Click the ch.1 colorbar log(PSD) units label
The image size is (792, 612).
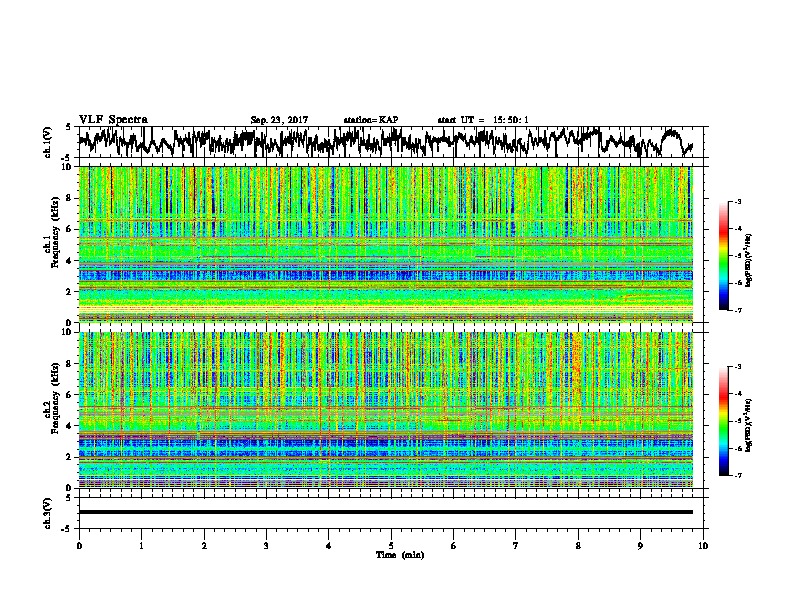click(x=749, y=260)
